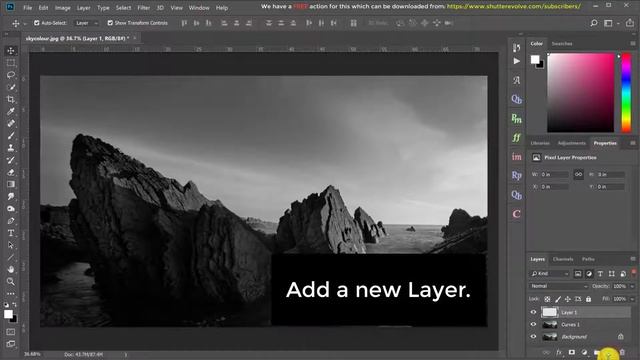Filter layers by pixel layers icon
The width and height of the screenshot is (640, 360).
(x=578, y=274)
